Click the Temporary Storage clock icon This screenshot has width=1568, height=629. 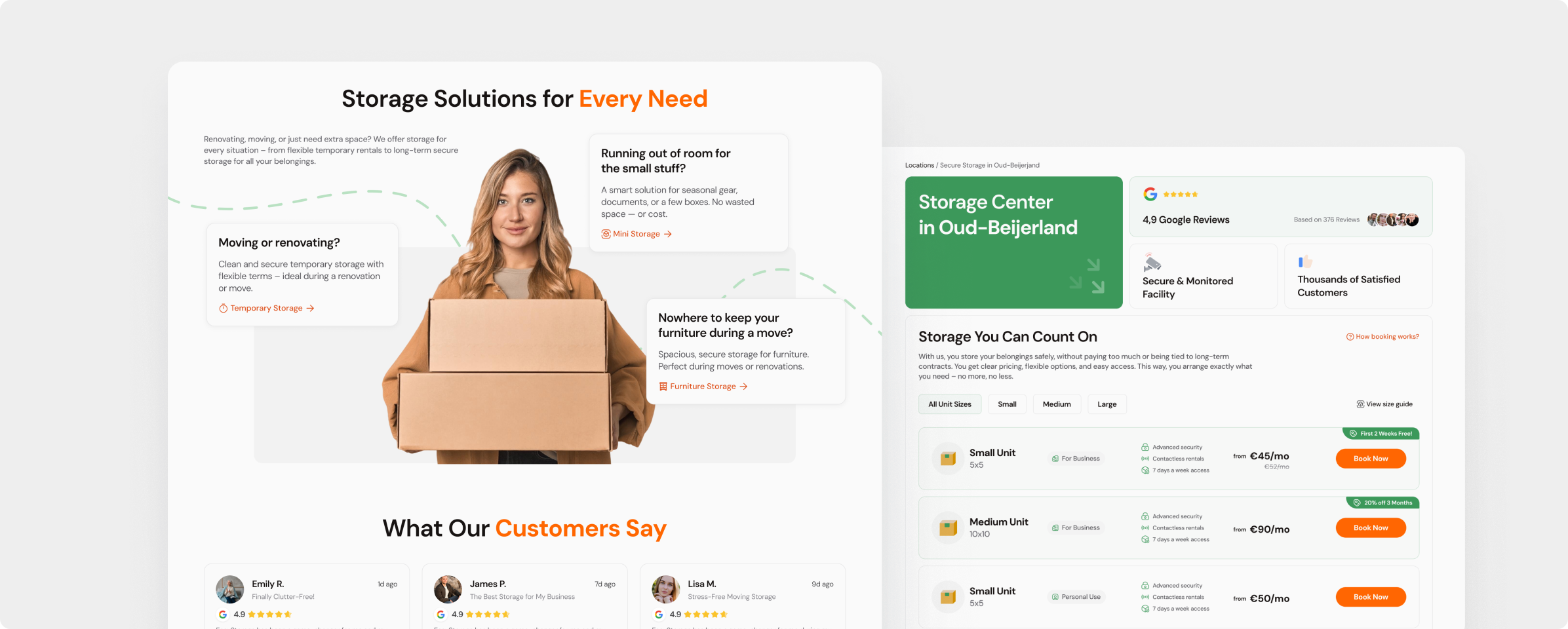223,308
